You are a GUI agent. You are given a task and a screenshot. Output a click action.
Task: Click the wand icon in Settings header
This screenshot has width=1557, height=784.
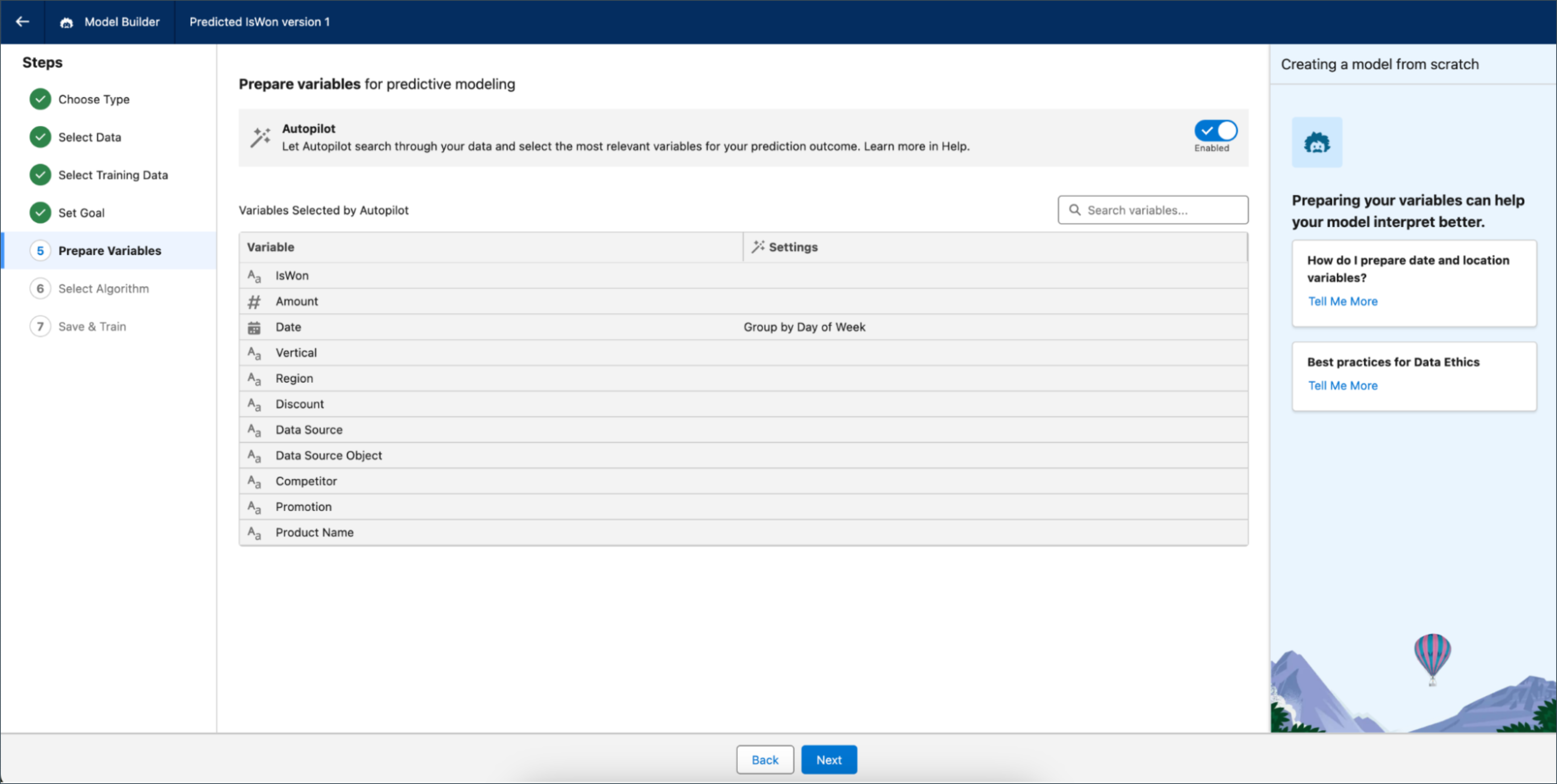pyautogui.click(x=758, y=247)
